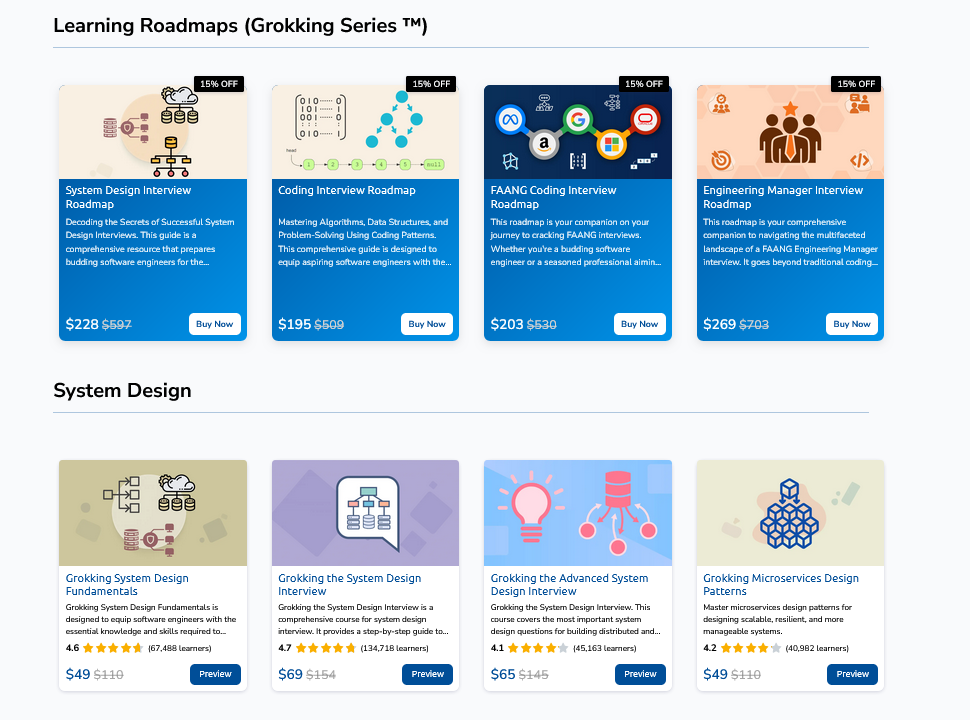This screenshot has width=970, height=720.
Task: Click the strikethrough $703 original price
Action: point(754,325)
